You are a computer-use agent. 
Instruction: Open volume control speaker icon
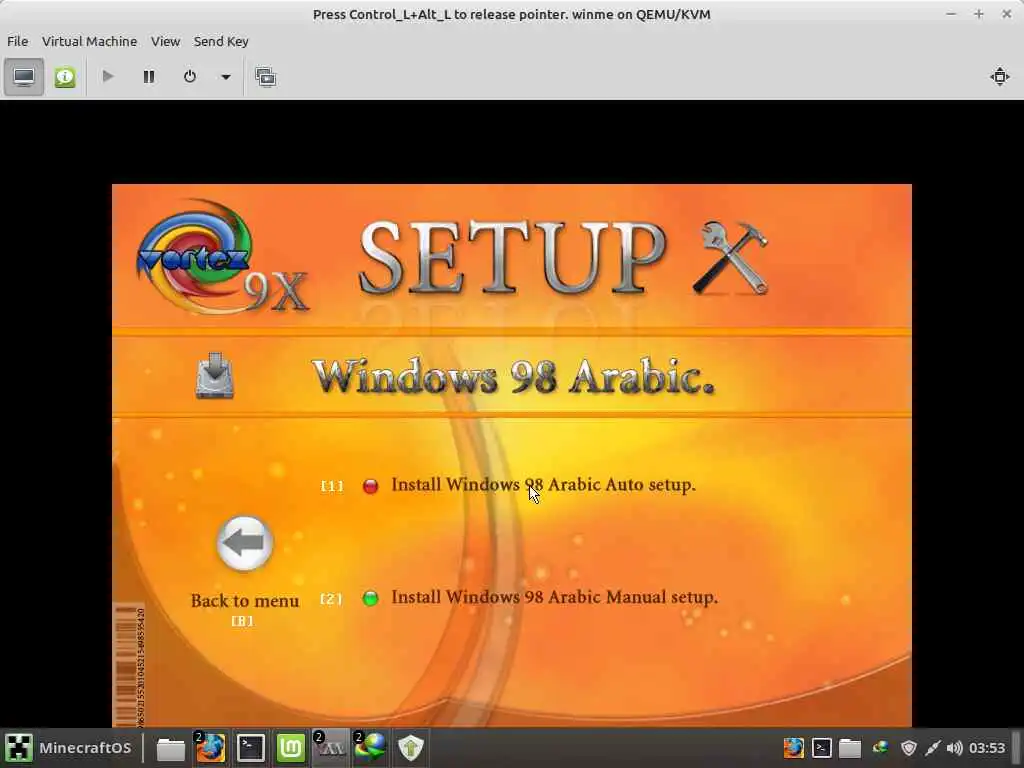954,748
